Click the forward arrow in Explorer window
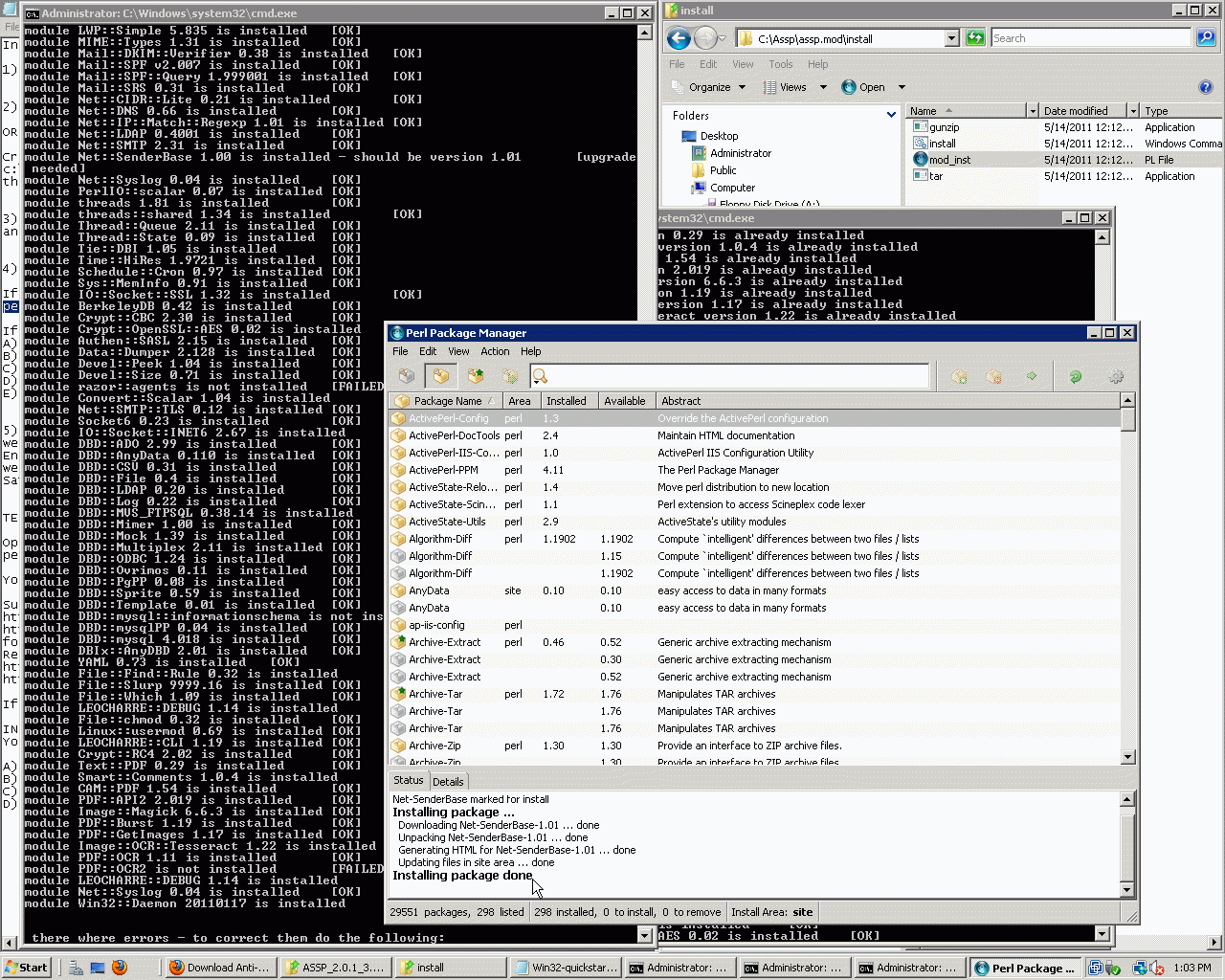 click(x=705, y=38)
